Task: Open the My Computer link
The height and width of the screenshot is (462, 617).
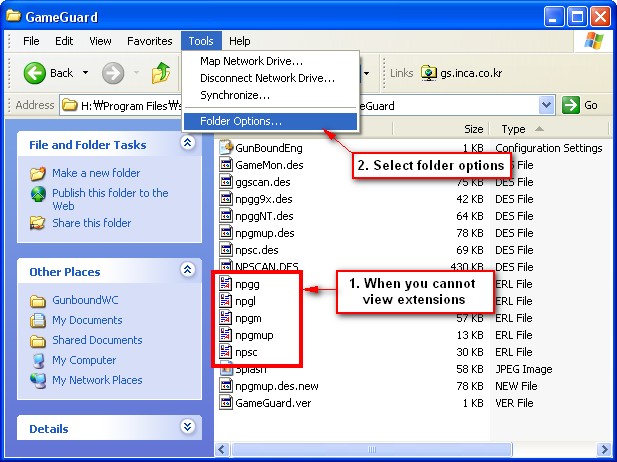Action: click(x=84, y=360)
